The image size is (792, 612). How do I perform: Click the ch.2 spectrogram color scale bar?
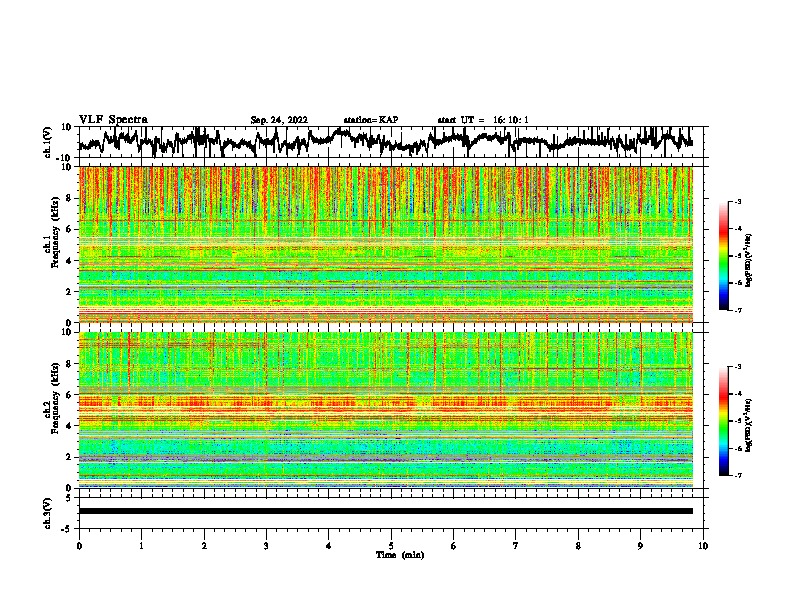coord(724,421)
